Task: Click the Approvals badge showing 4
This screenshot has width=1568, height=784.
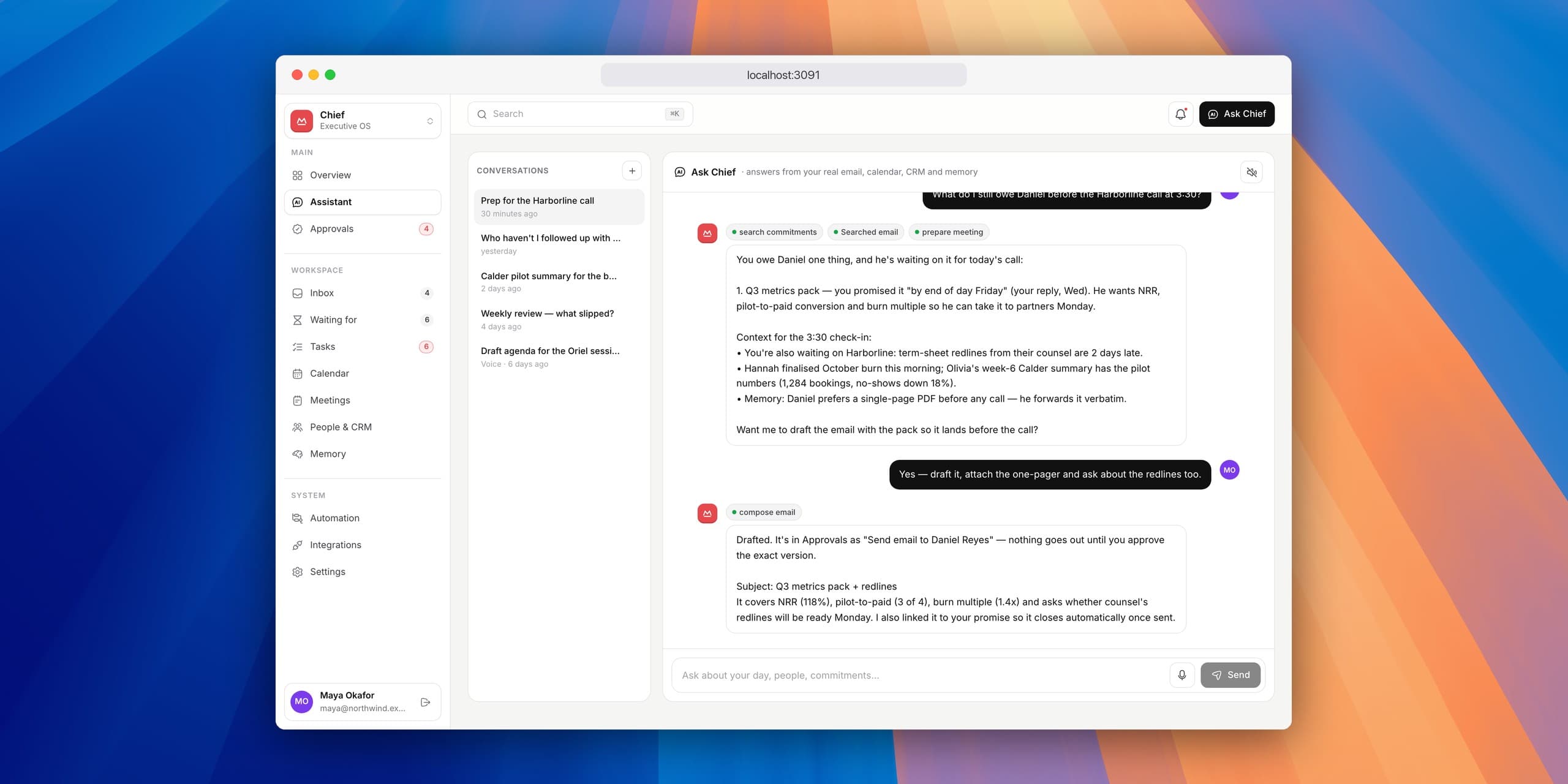Action: [426, 229]
